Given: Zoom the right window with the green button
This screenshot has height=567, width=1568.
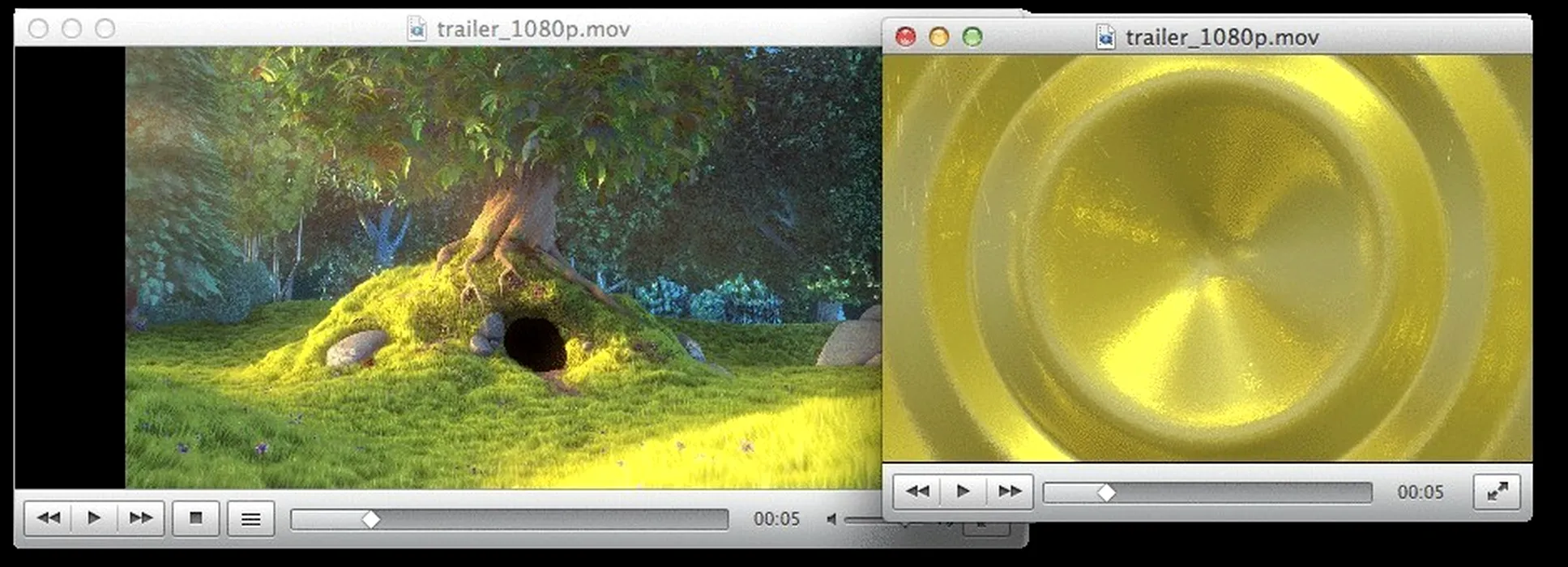Looking at the screenshot, I should click(972, 37).
